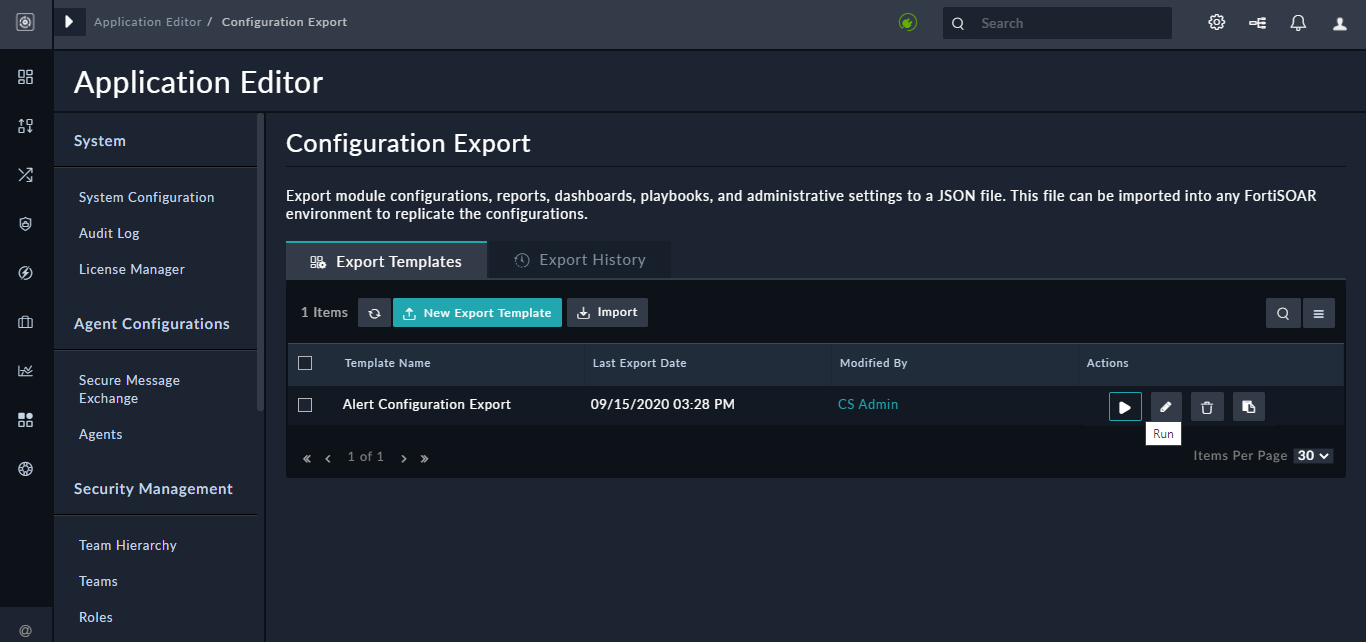Viewport: 1366px width, 642px height.
Task: Clone the Alert Configuration Export template
Action: (x=1248, y=406)
